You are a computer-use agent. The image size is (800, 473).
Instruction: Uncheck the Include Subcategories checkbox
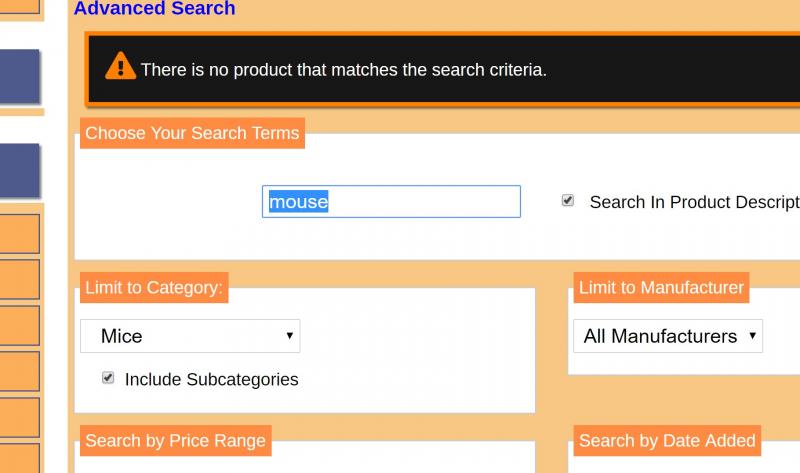coord(108,378)
